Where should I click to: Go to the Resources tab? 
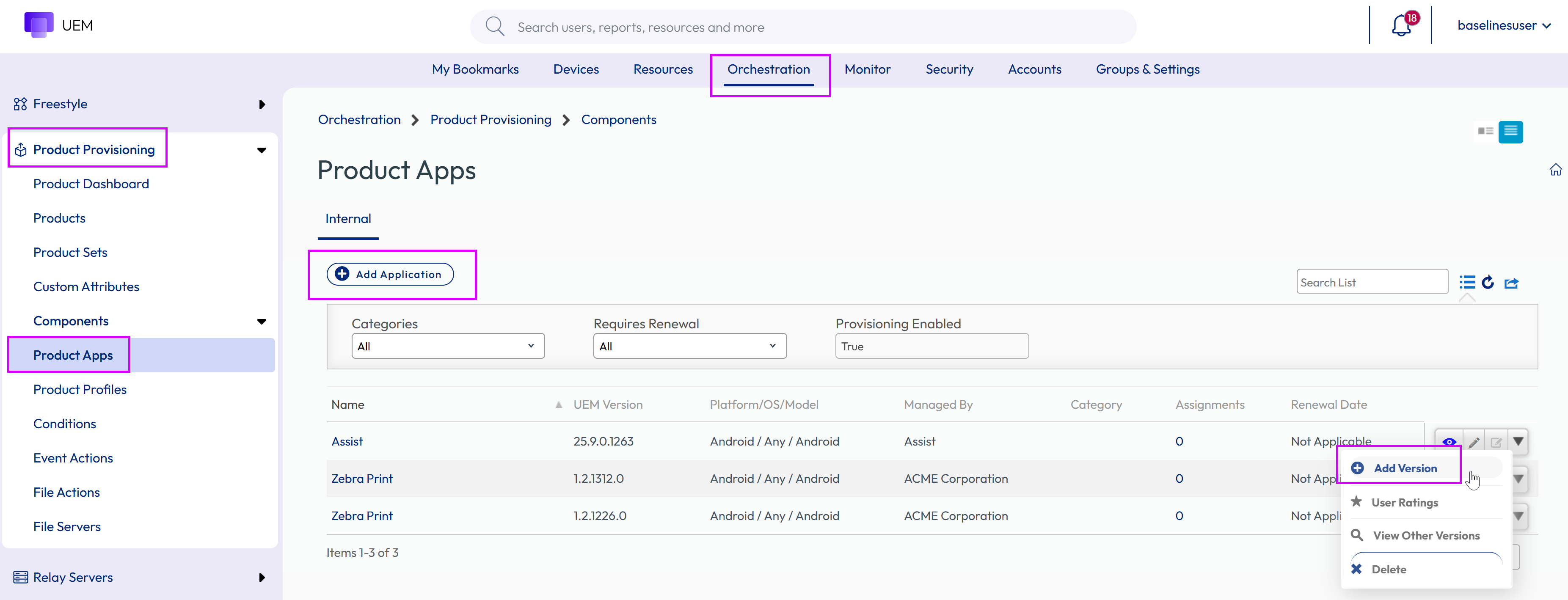tap(663, 69)
